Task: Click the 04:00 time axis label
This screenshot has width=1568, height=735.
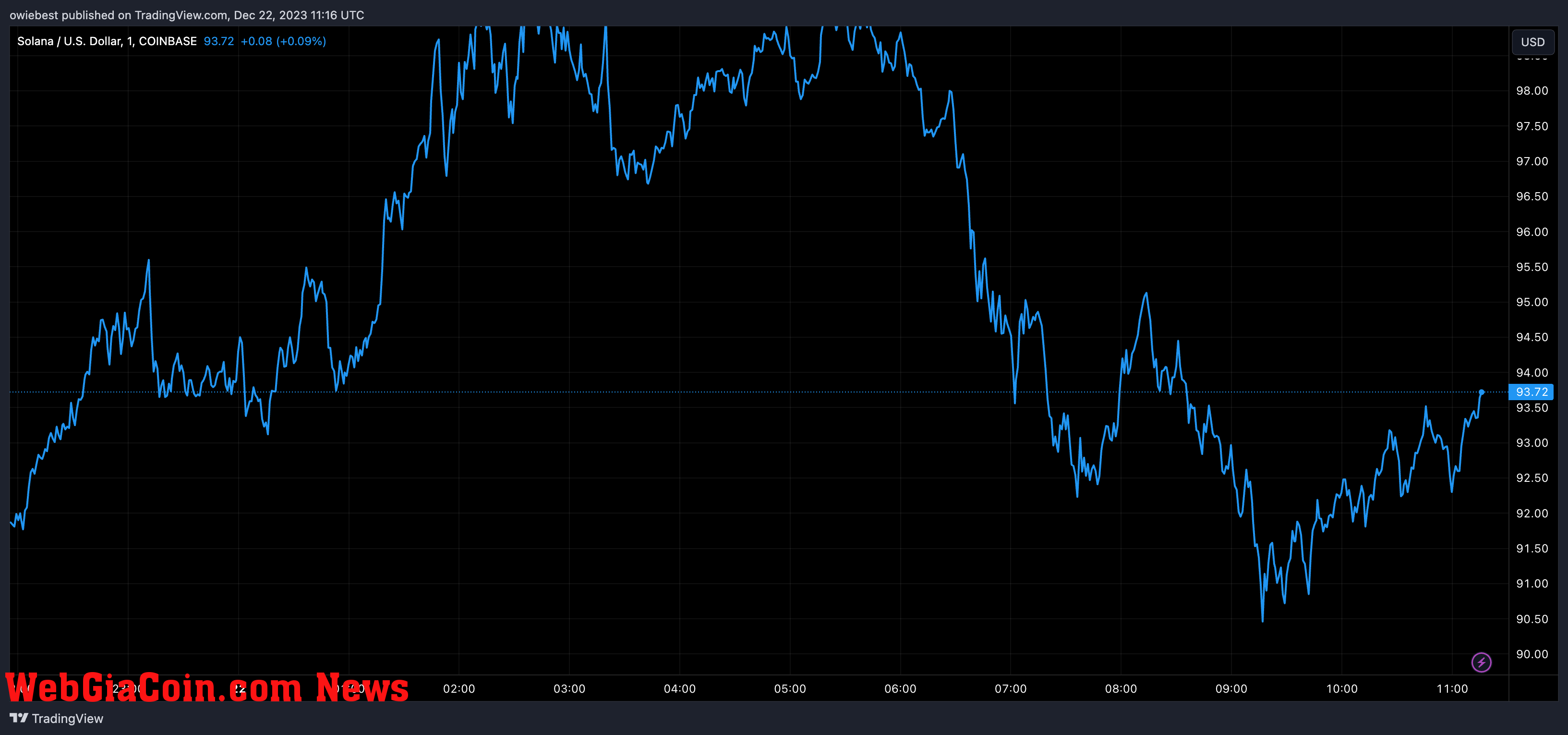Action: (x=679, y=689)
